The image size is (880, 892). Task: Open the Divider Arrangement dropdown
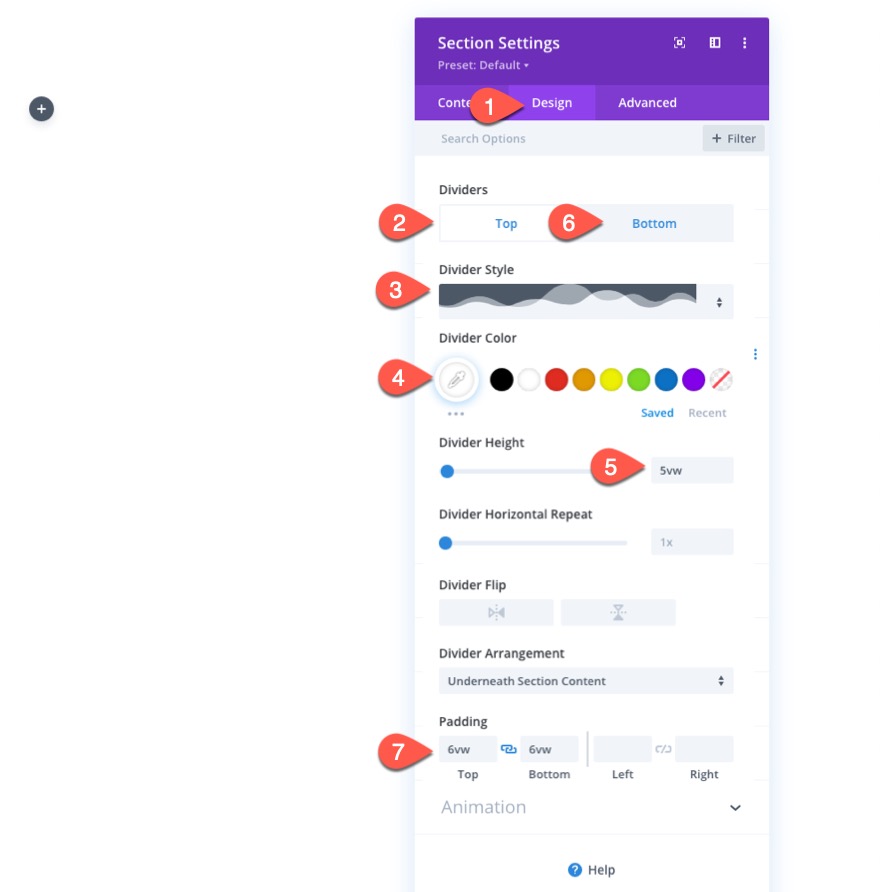586,681
